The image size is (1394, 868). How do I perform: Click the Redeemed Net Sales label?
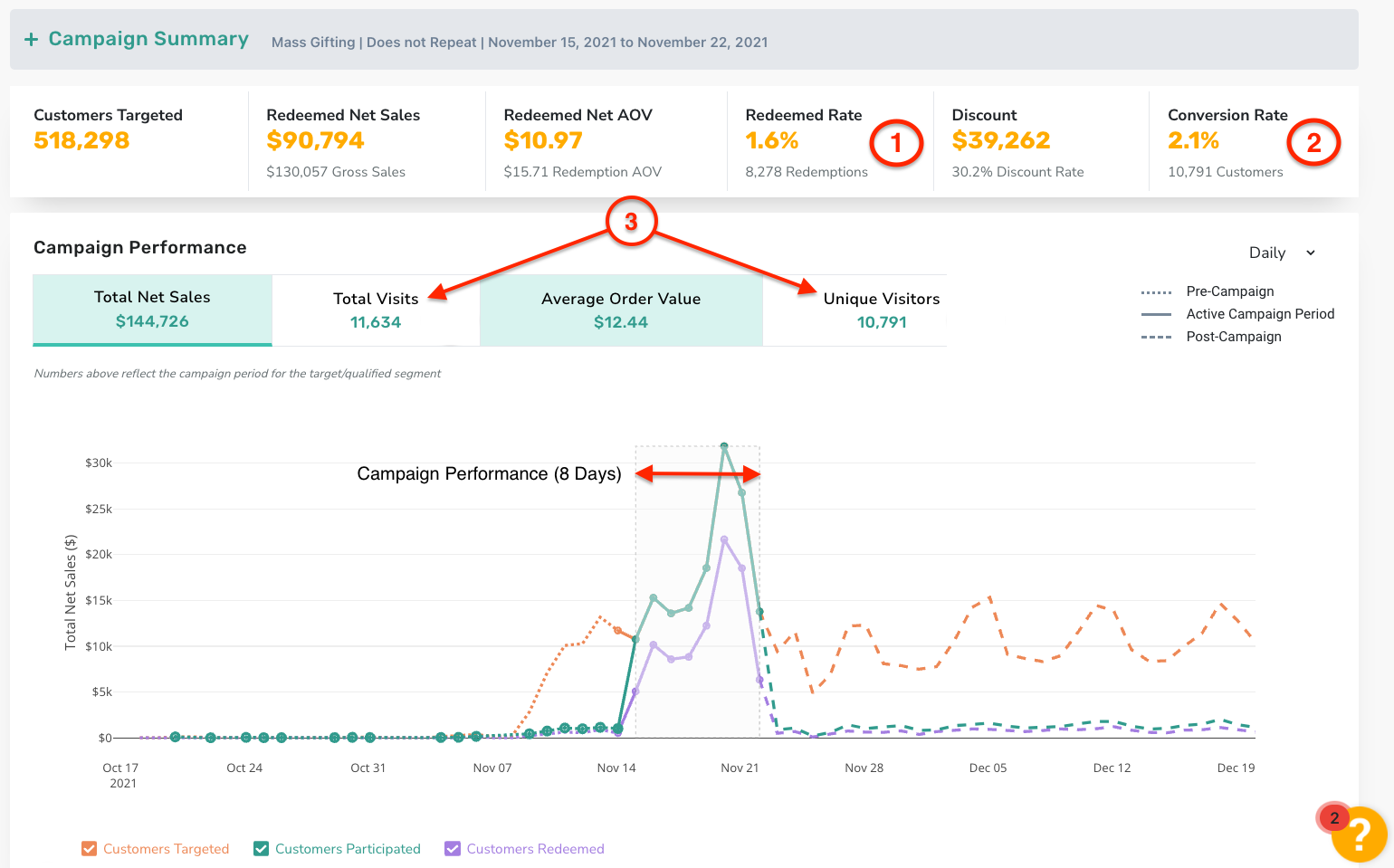343,115
